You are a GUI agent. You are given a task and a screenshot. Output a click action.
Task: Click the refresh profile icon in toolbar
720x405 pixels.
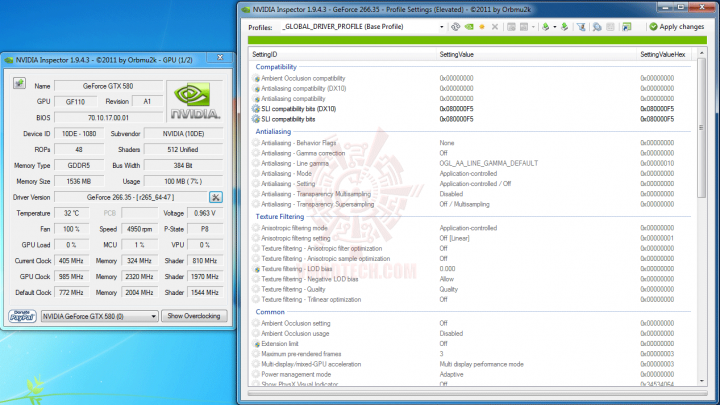click(455, 27)
